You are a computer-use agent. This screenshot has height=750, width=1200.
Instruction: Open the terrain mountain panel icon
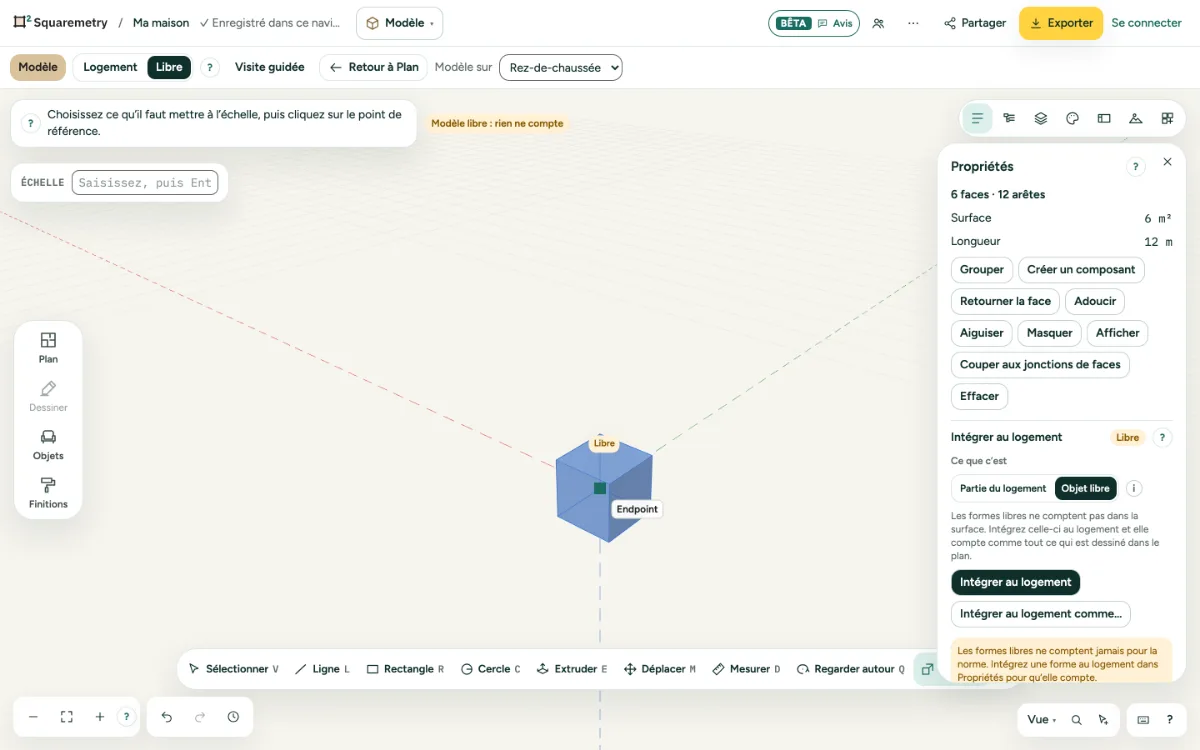click(1135, 118)
